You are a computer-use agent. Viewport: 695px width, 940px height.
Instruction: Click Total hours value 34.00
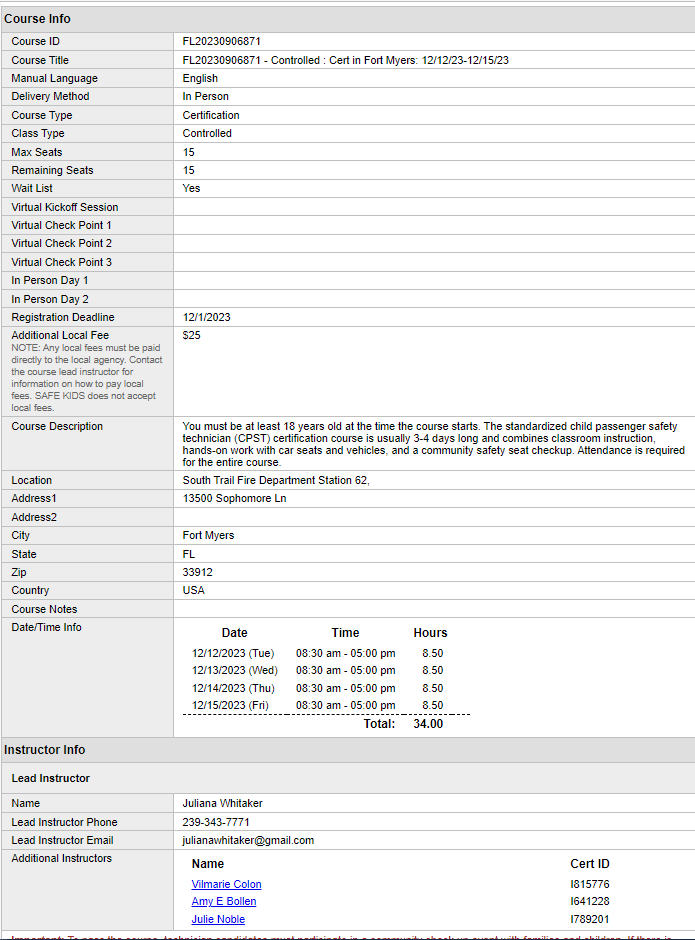click(x=428, y=724)
